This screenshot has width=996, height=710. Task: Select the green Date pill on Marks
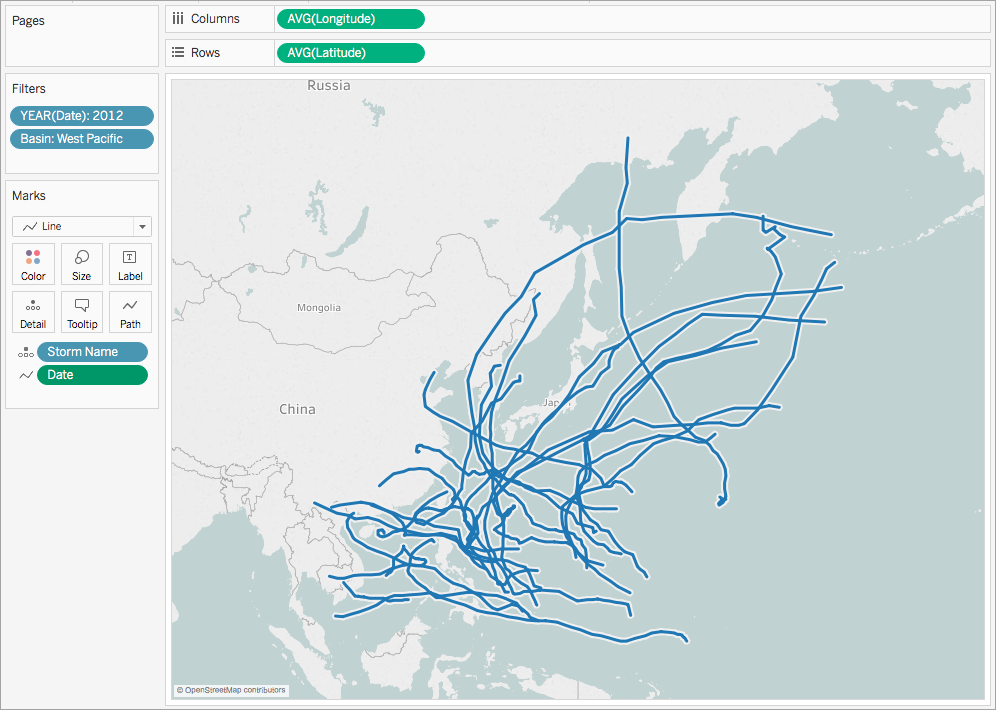coord(93,375)
